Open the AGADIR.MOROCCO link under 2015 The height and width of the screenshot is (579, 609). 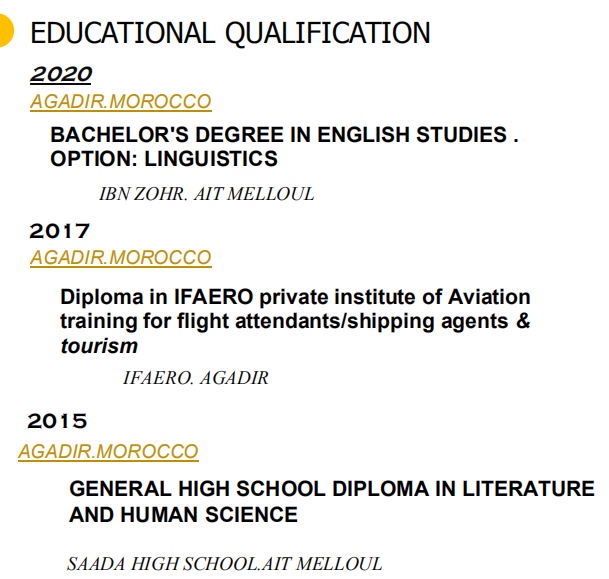108,452
